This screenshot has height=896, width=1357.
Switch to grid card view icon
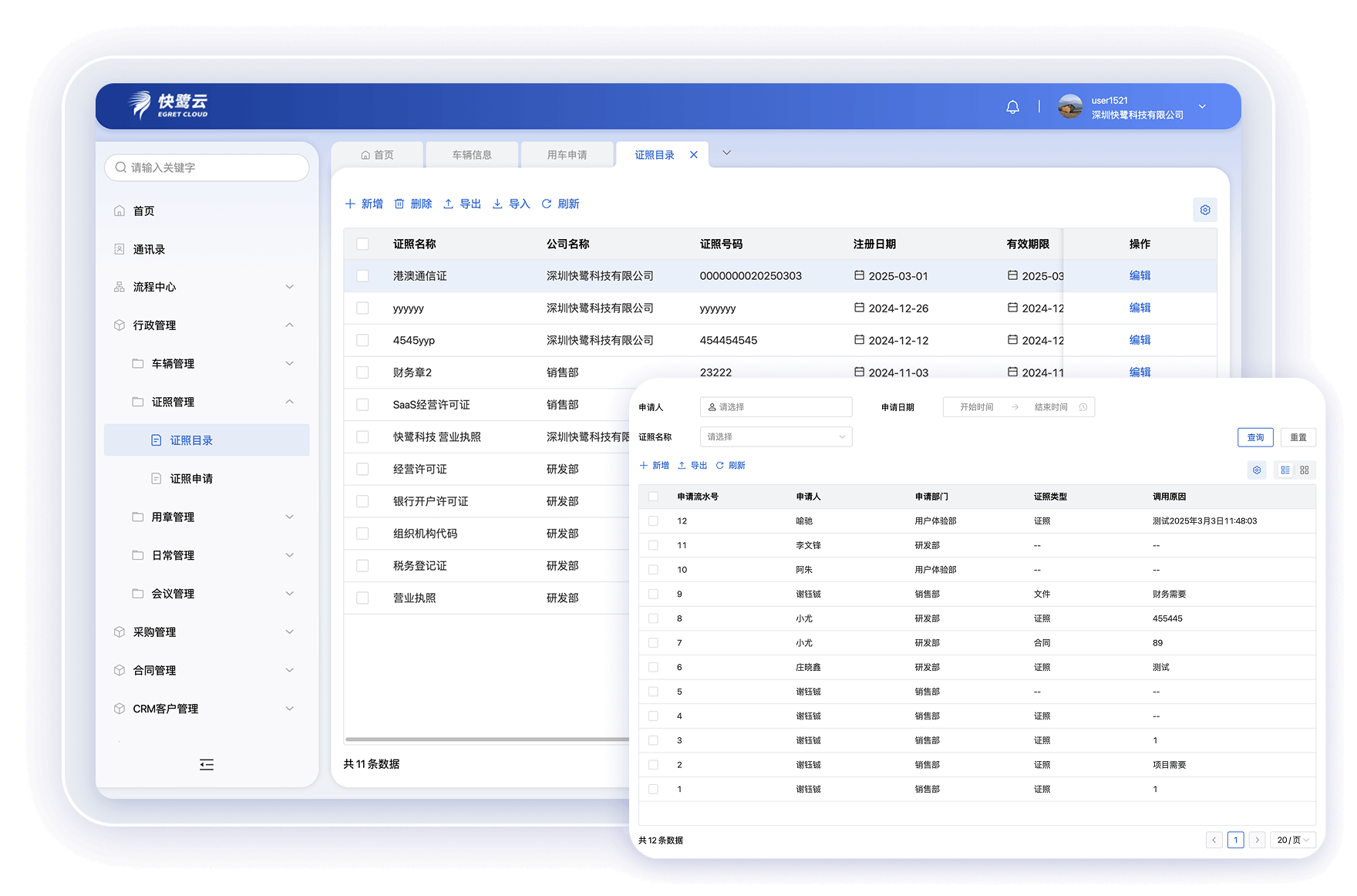click(1305, 470)
